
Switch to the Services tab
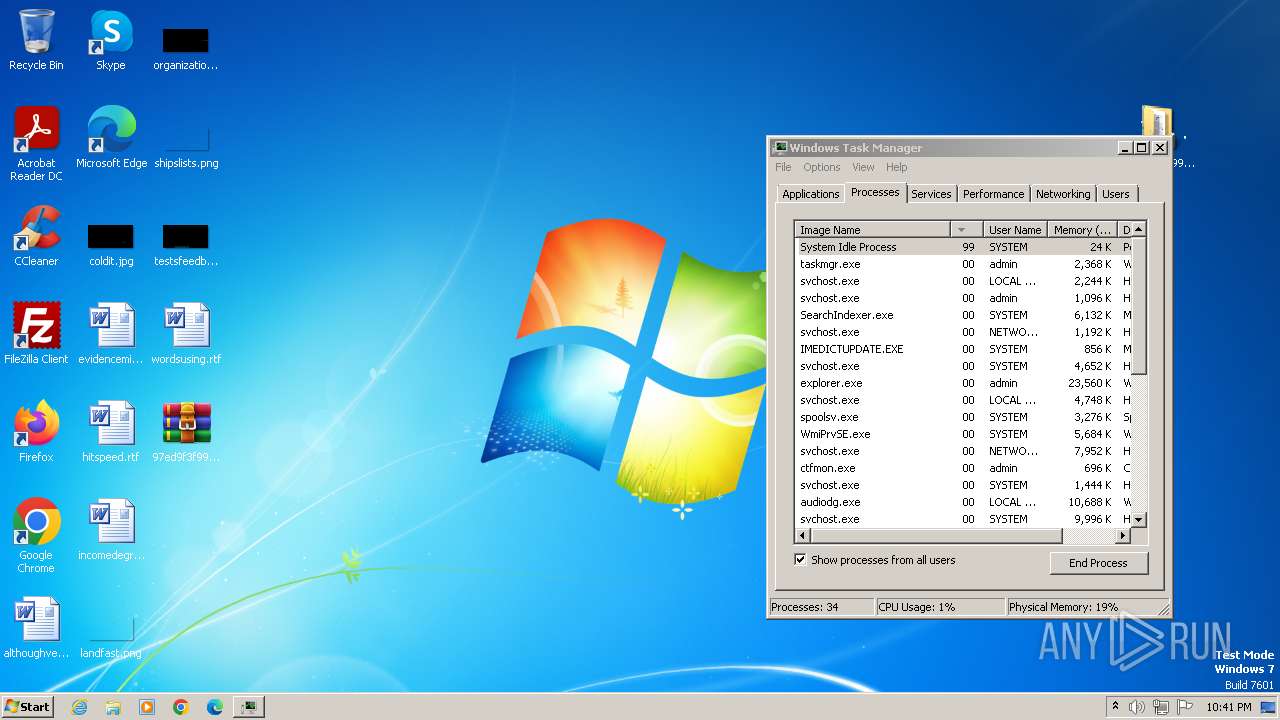tap(931, 194)
